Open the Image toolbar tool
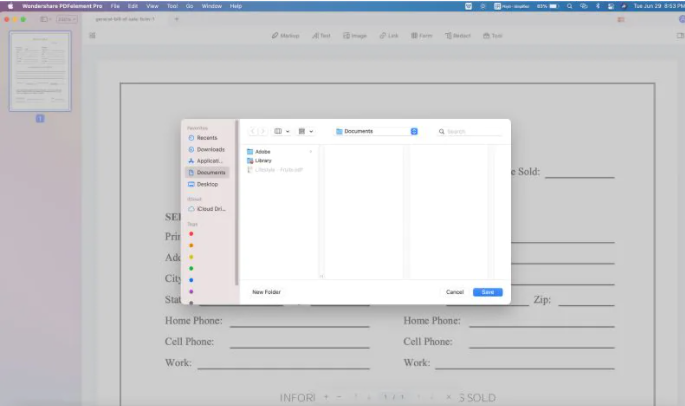 (x=354, y=35)
